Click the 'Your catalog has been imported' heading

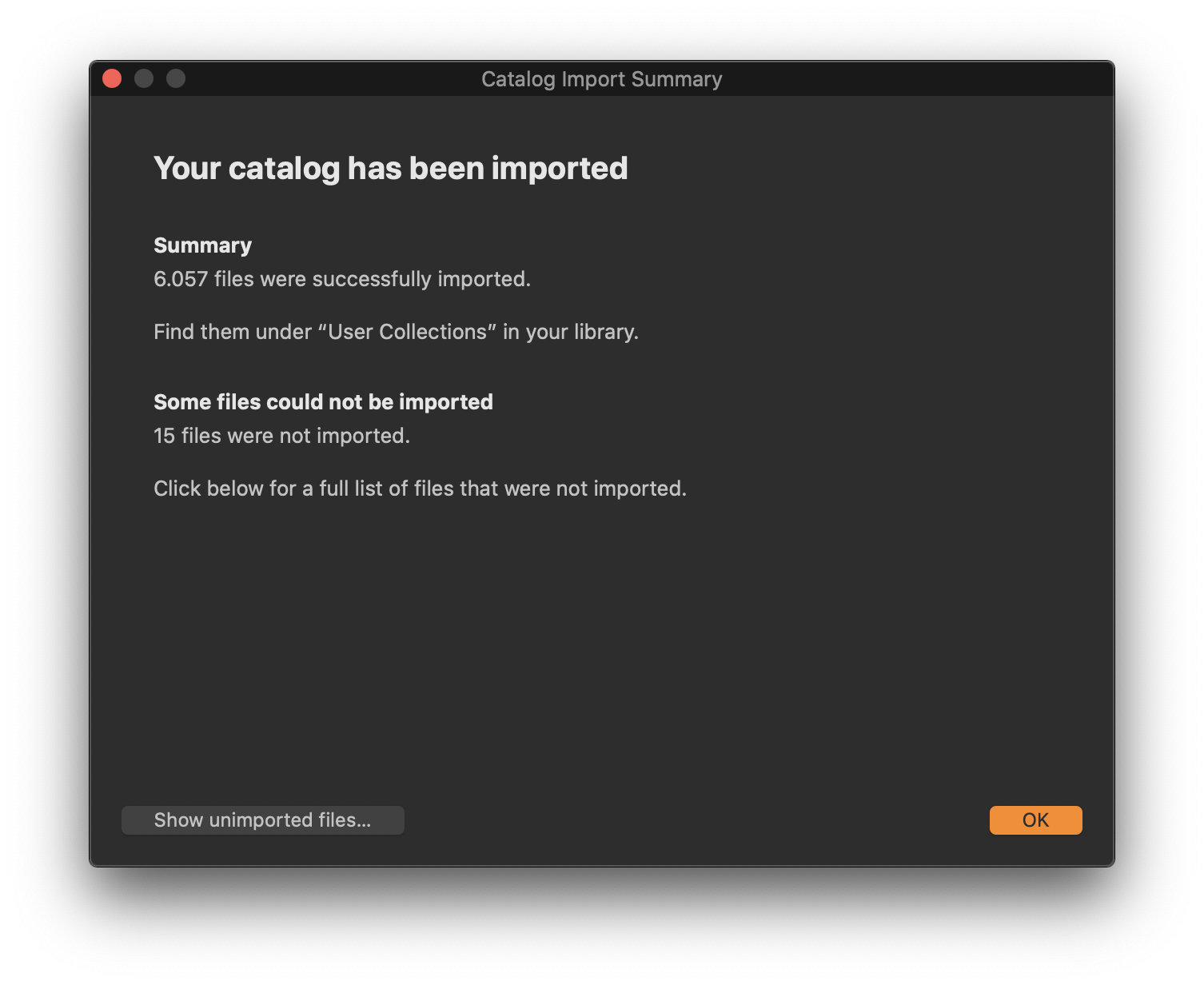[390, 169]
